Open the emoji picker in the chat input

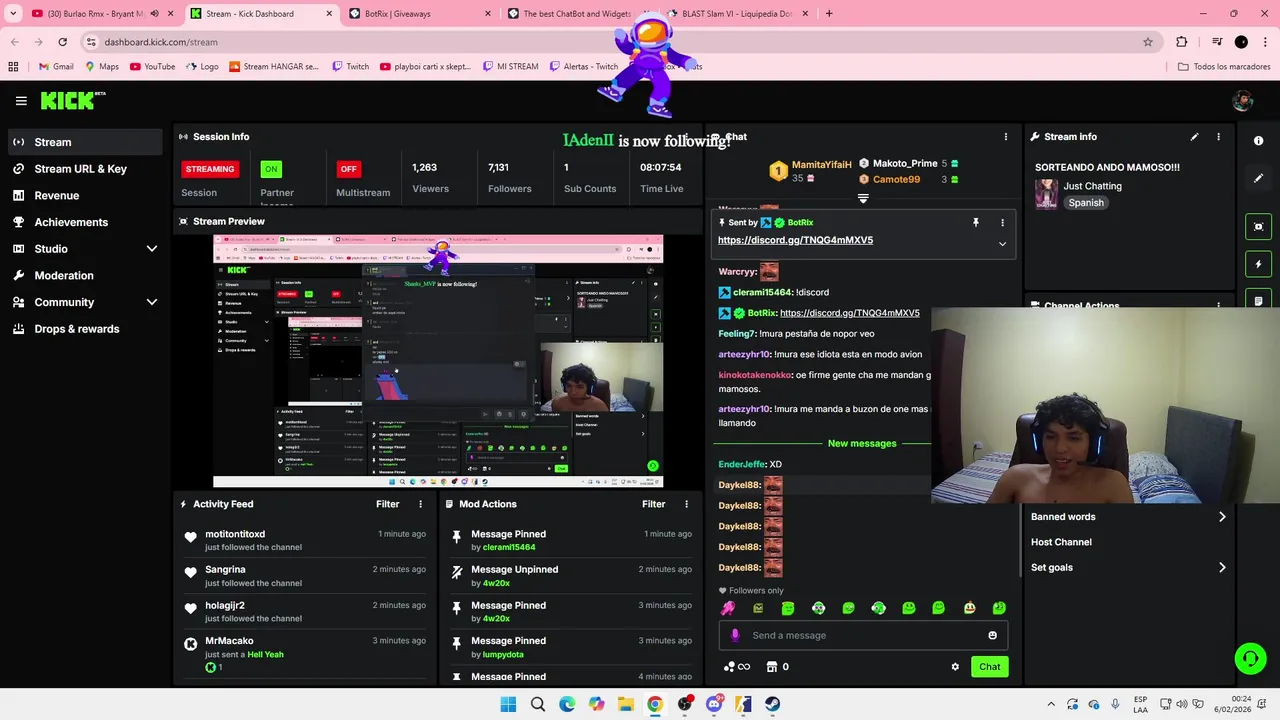pos(992,635)
